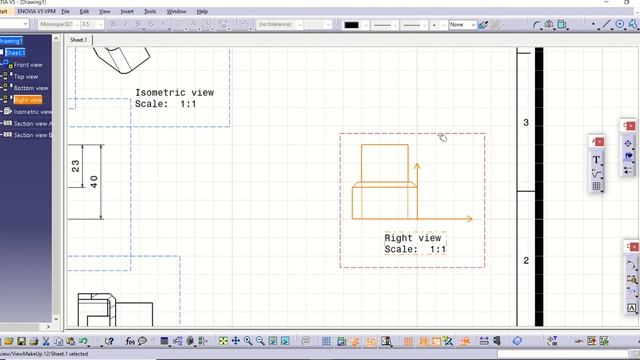
Task: Toggle Bold text formatting
Action: [x=113, y=24]
